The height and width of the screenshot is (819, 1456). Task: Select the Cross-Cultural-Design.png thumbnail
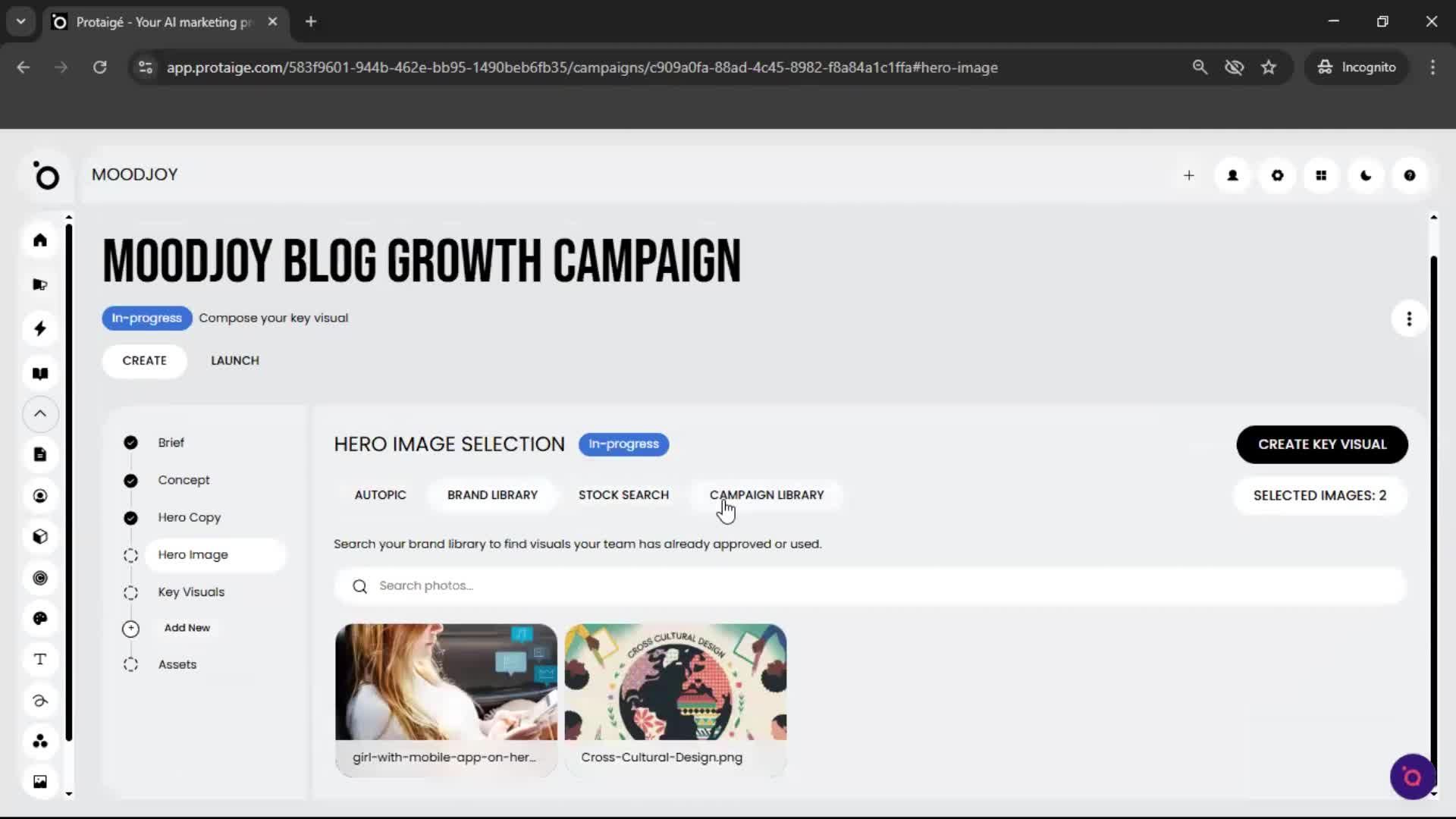pos(675,682)
